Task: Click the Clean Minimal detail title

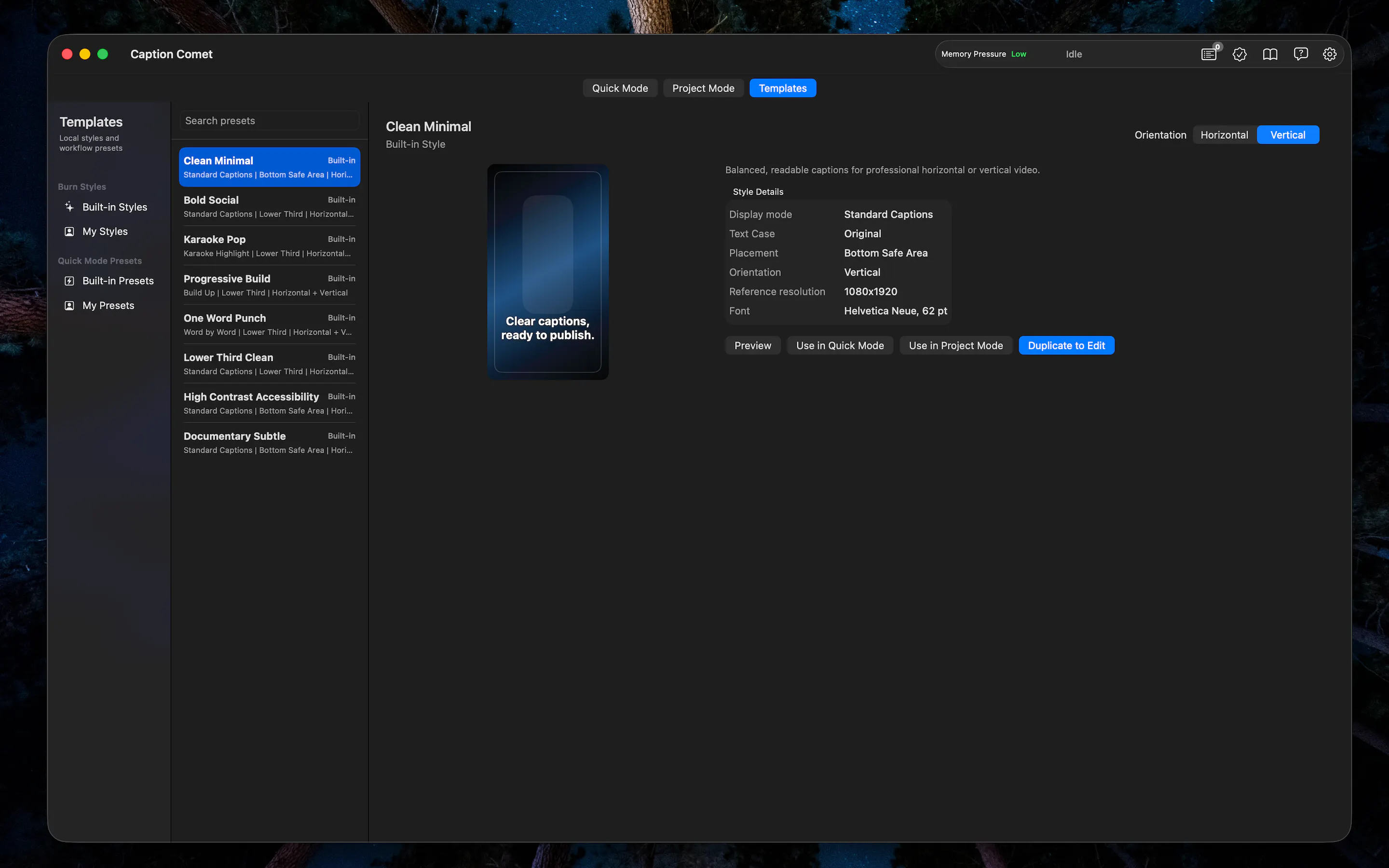Action: tap(428, 126)
